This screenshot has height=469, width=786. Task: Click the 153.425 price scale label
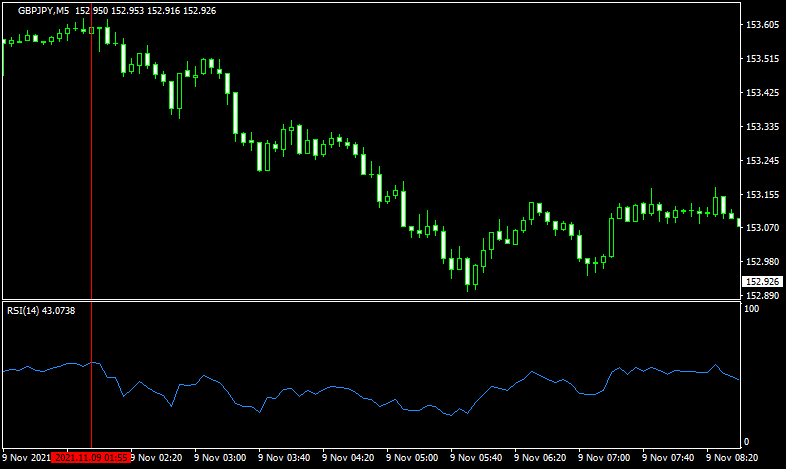(x=762, y=93)
